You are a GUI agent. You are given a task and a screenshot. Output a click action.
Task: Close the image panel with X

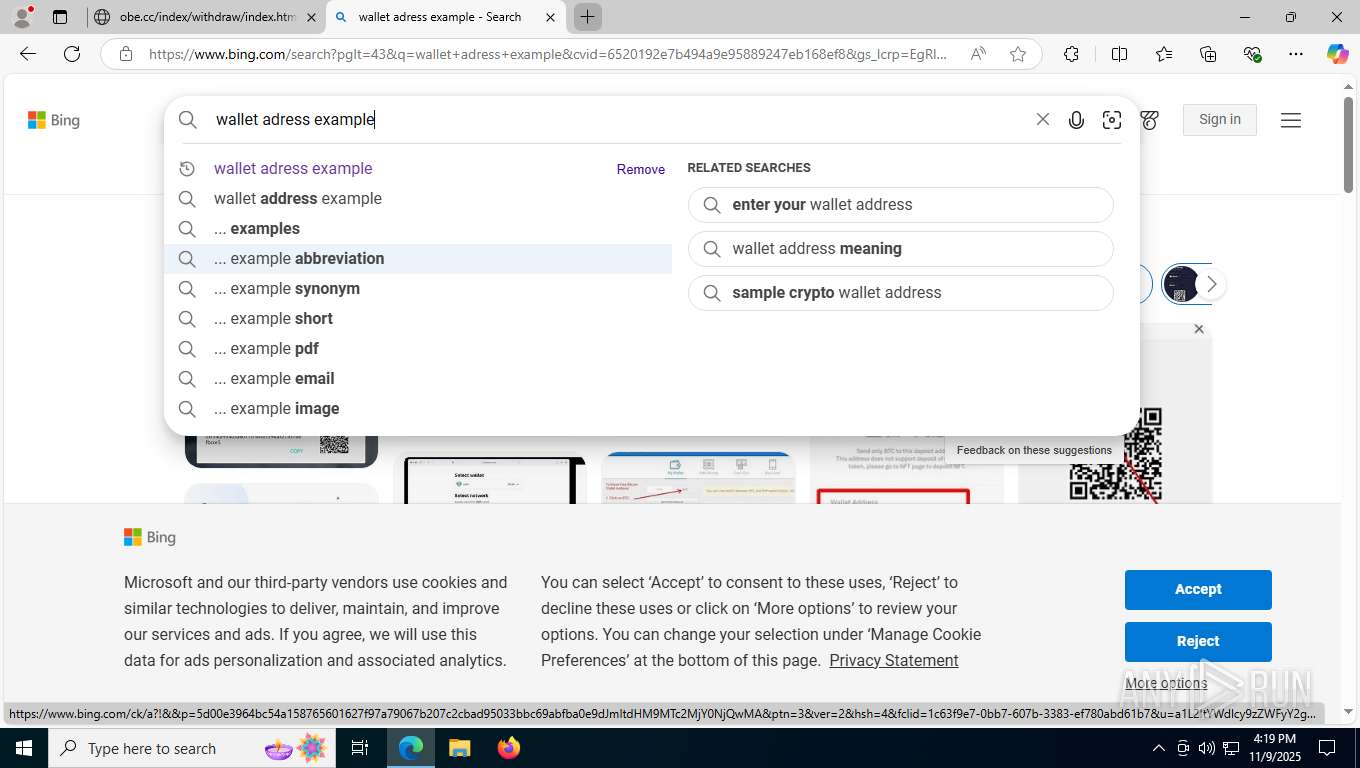click(1199, 329)
